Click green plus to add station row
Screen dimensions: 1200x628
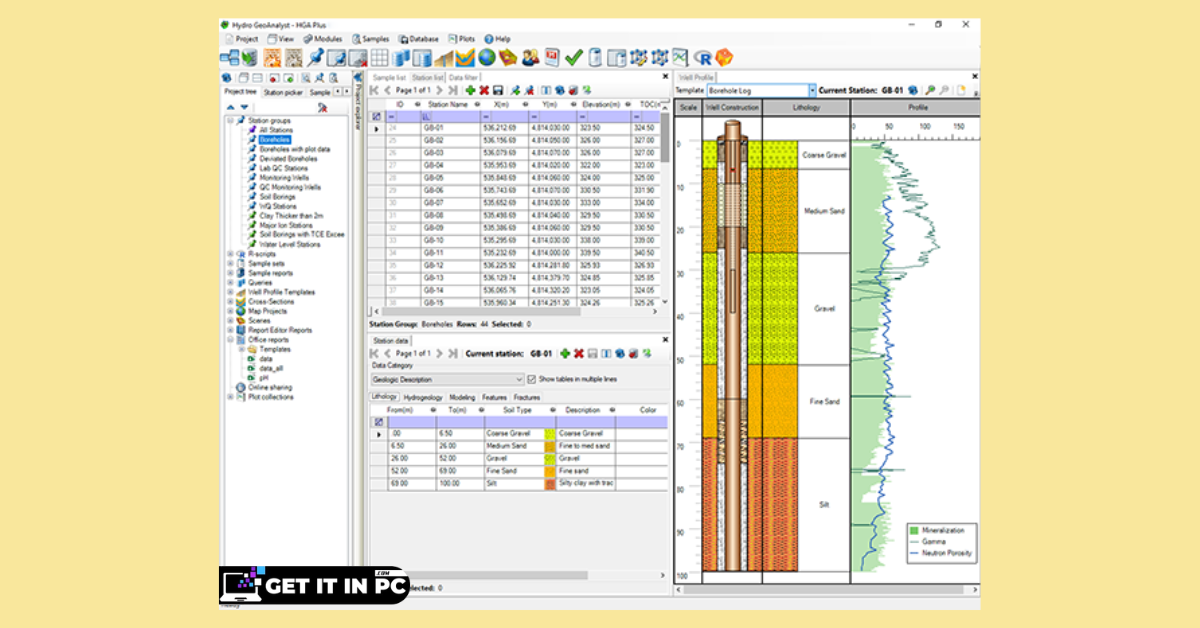coord(470,90)
